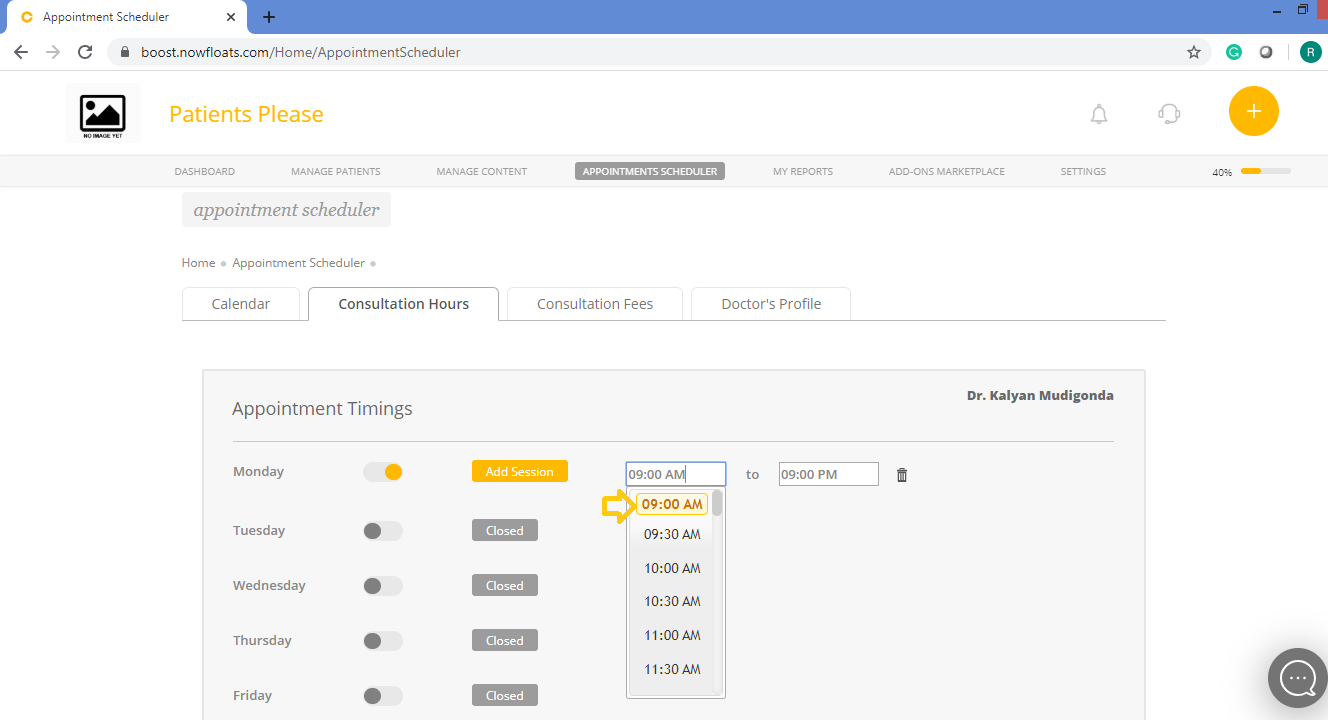
Task: Open Add-ons Marketplace
Action: pyautogui.click(x=947, y=171)
